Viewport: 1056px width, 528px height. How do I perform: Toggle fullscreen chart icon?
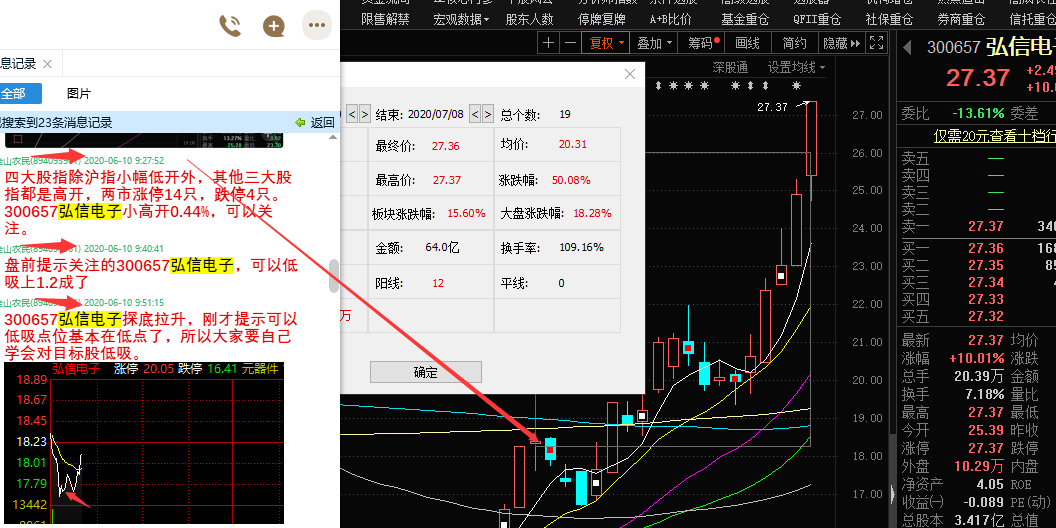877,43
